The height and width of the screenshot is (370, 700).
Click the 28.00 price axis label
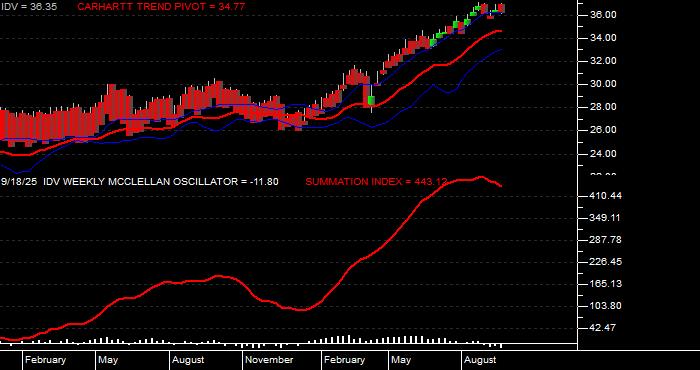tap(604, 107)
